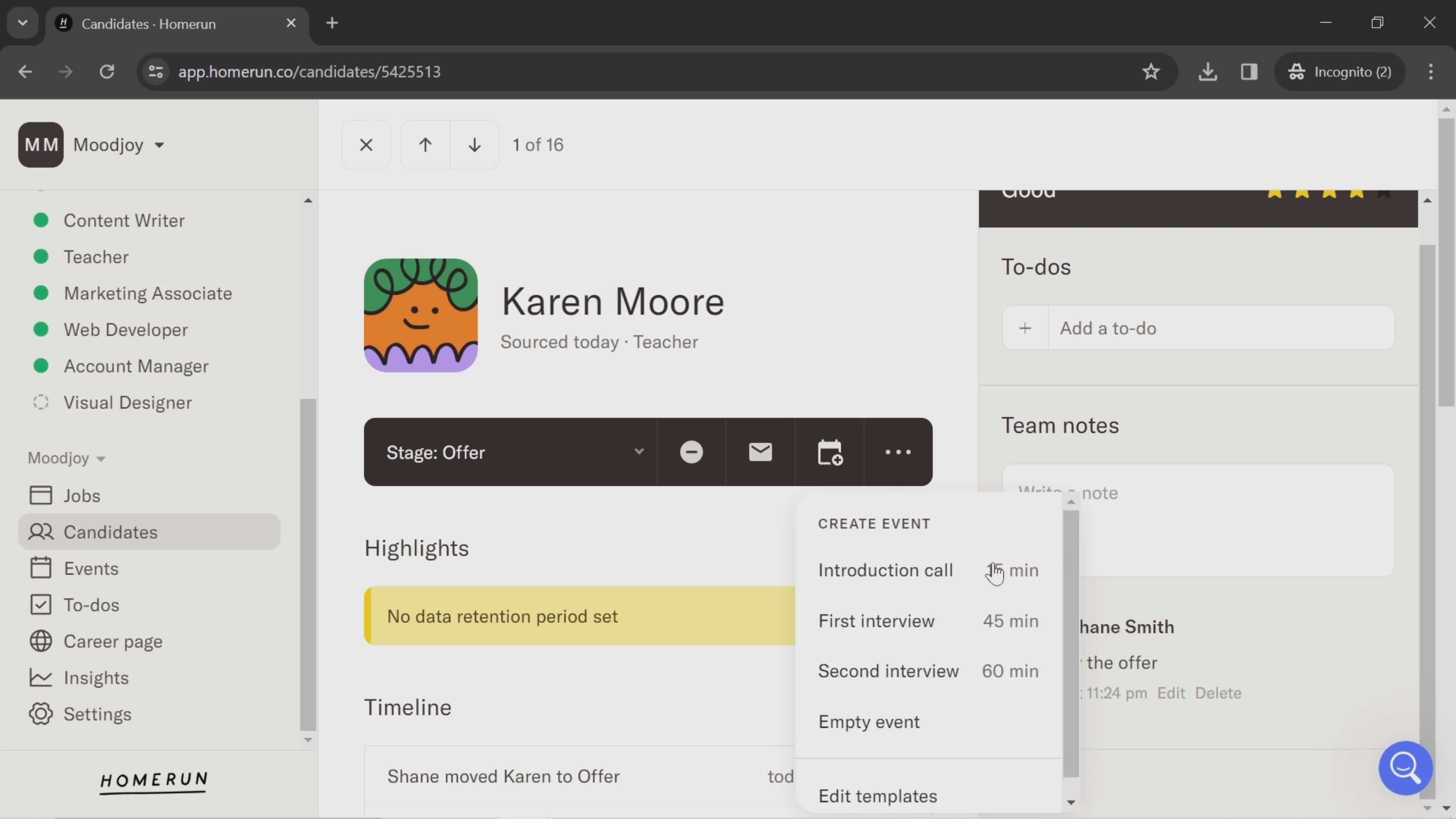Open Settings in the sidebar
Viewport: 1456px width, 819px height.
pos(149,714)
